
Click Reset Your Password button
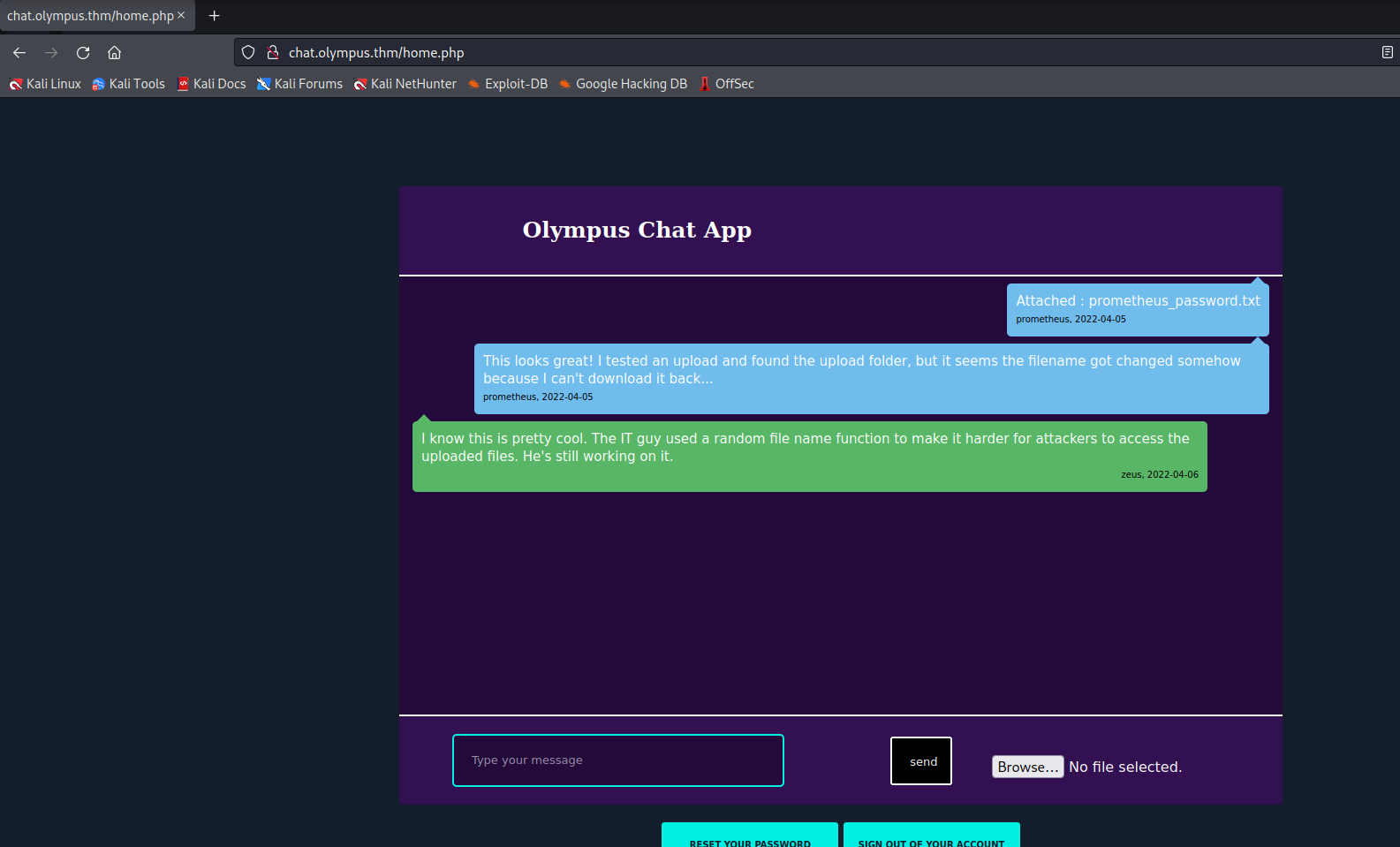coord(750,836)
